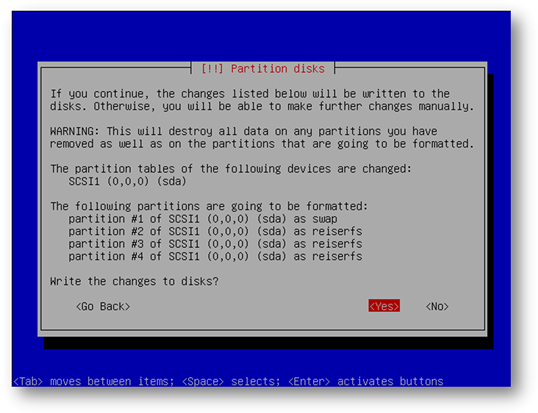Viewport: 538px width, 413px height.
Task: Click the <Enter> activates buttons hint
Action: [366, 381]
